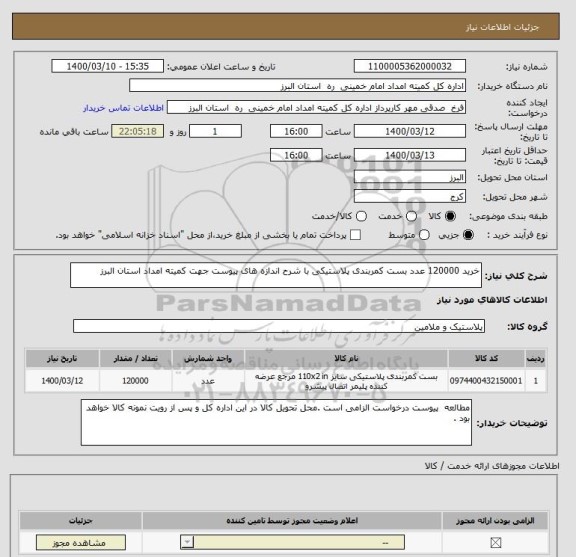This screenshot has height=557, width=576.
Task: Click the unit cell عدد
Action: point(208,381)
